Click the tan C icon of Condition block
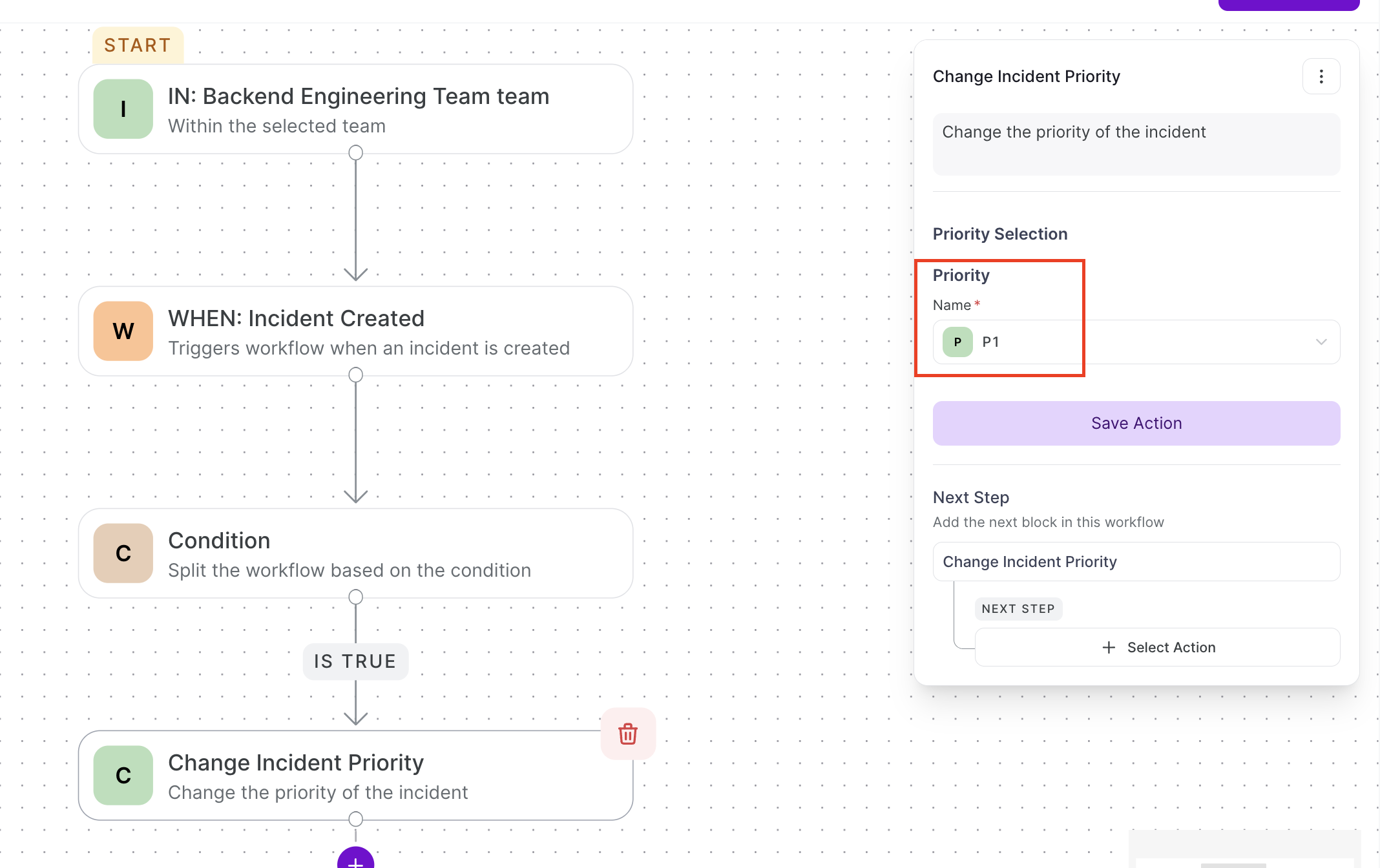This screenshot has width=1380, height=868. (x=123, y=553)
